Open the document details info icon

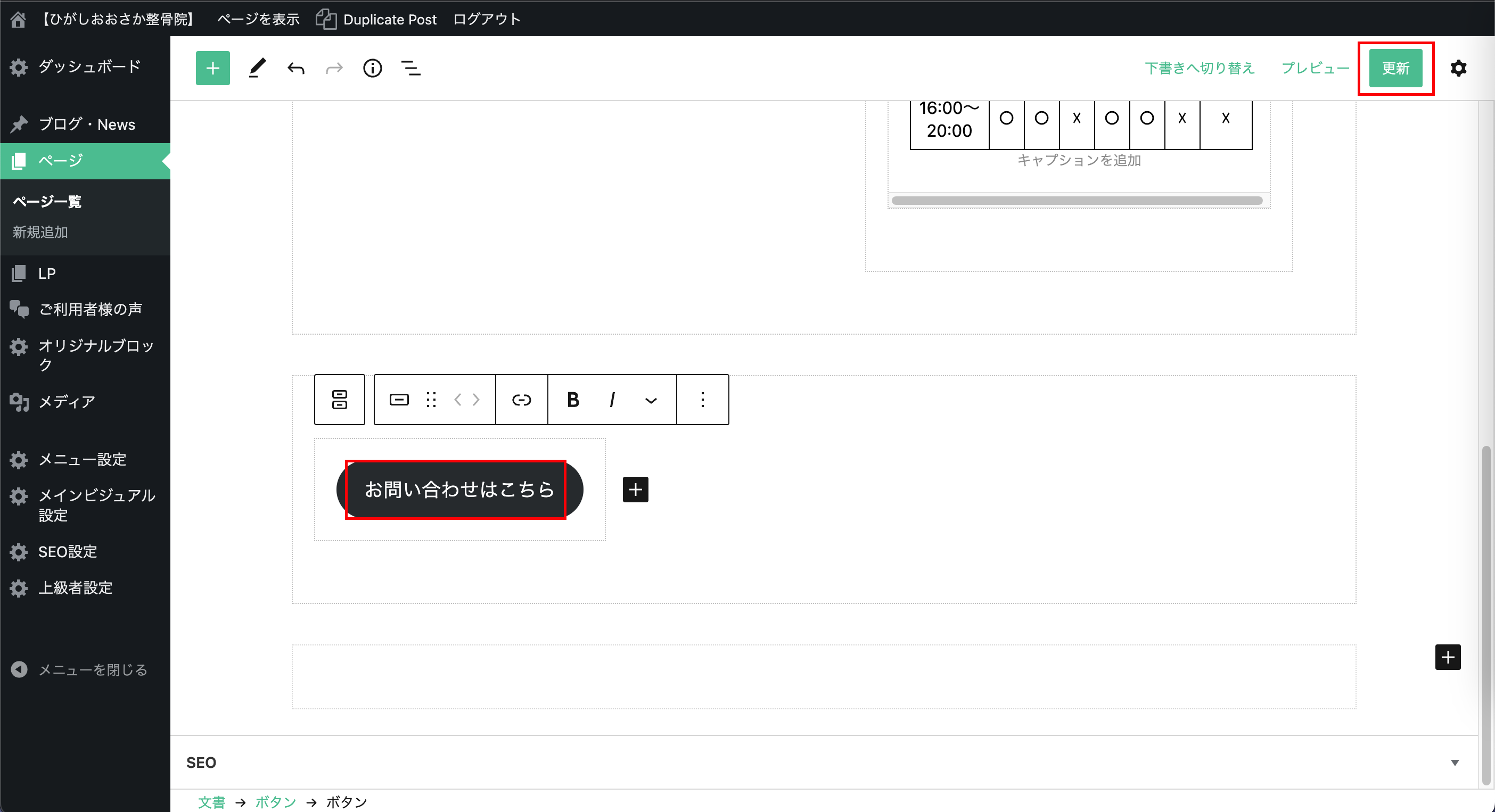tap(372, 69)
